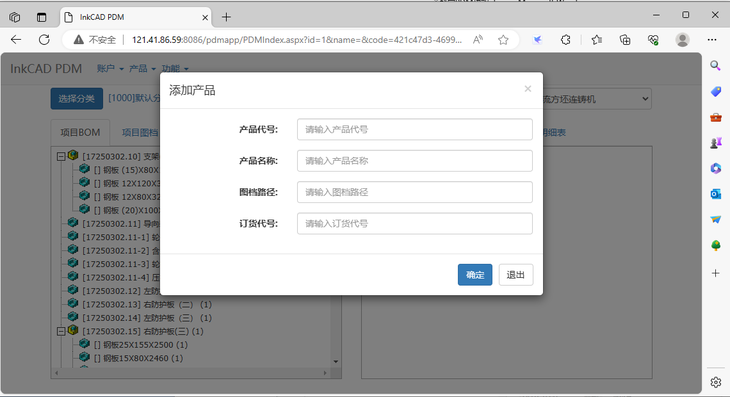Screen dimensions: 730x397
Task: Open the sidebar paper plane icon
Action: (x=716, y=219)
